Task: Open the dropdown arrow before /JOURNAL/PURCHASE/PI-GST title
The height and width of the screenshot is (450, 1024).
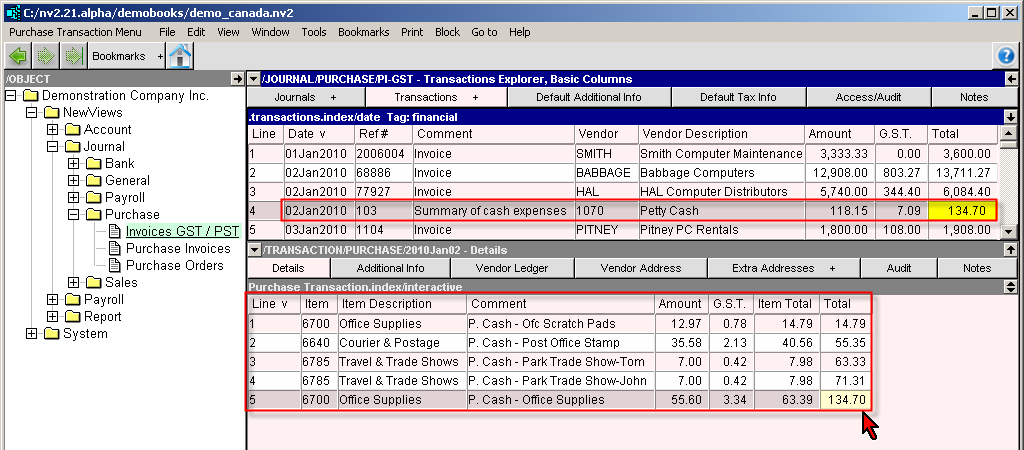Action: tap(255, 78)
